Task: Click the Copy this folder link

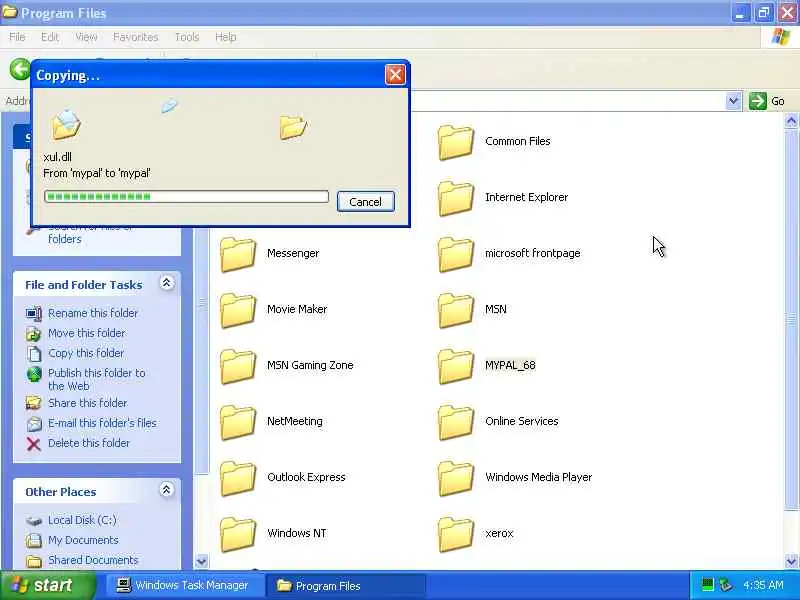Action: click(86, 353)
